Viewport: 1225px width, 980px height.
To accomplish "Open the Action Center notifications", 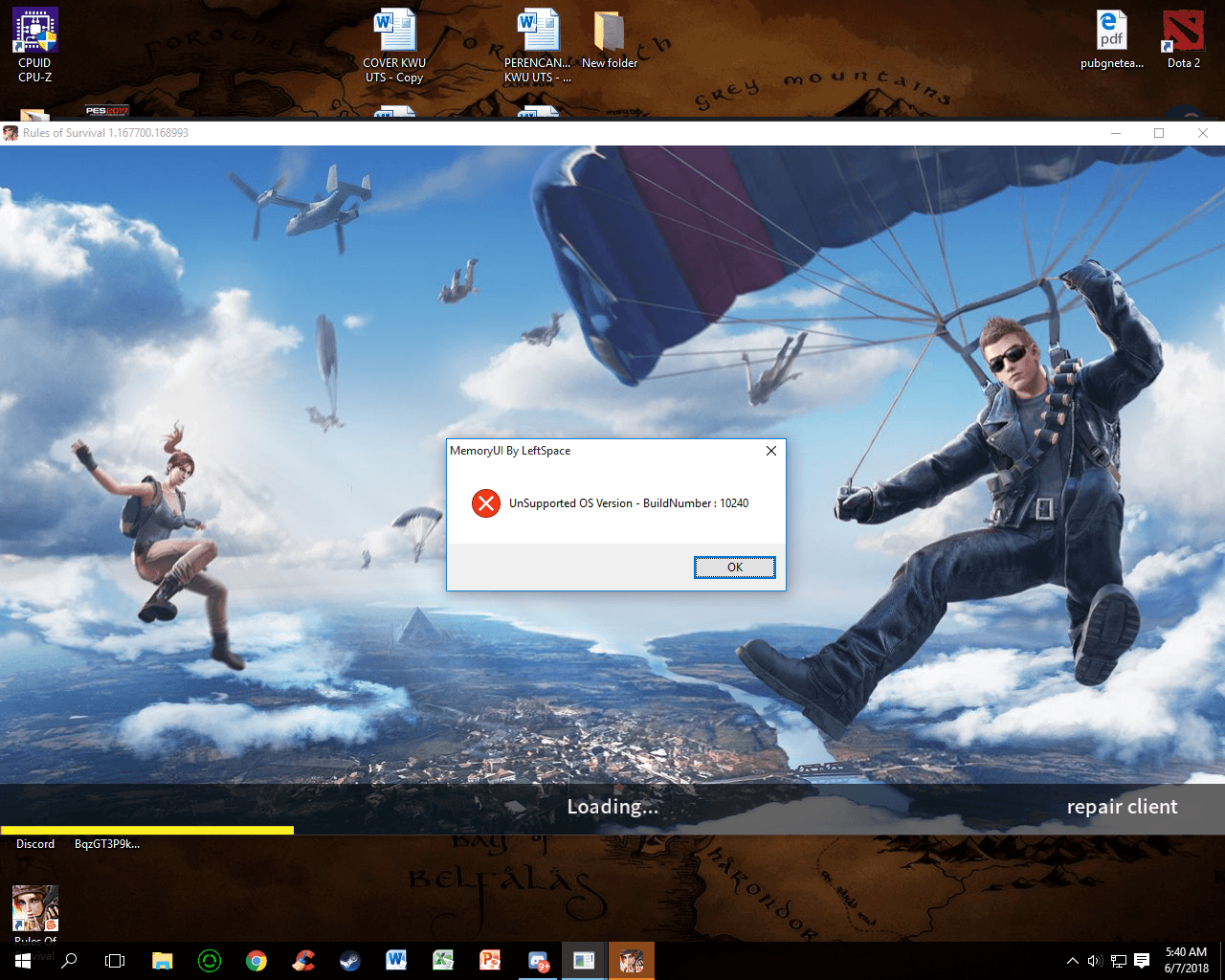I will pyautogui.click(x=1142, y=961).
